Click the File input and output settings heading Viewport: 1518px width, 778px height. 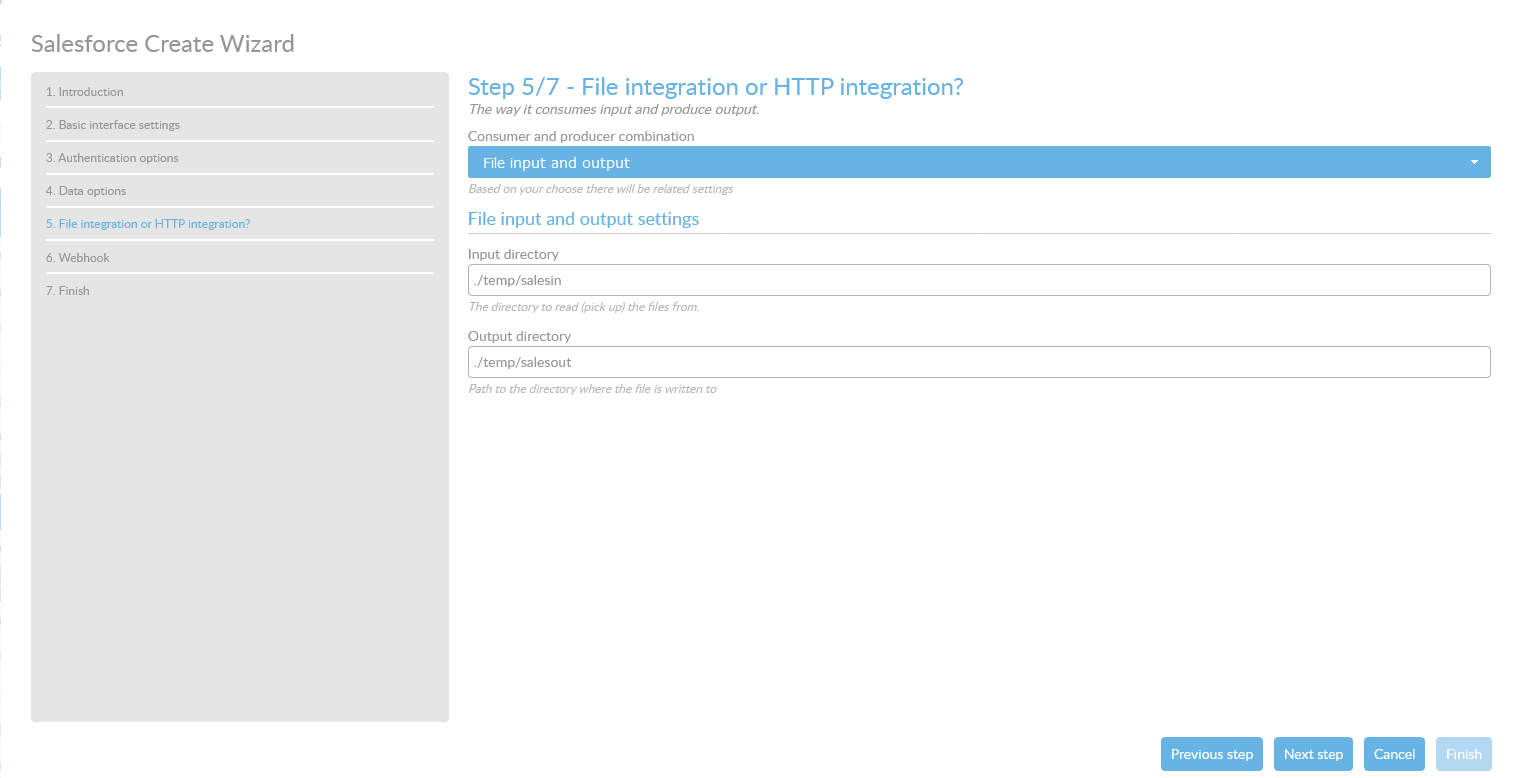point(583,218)
